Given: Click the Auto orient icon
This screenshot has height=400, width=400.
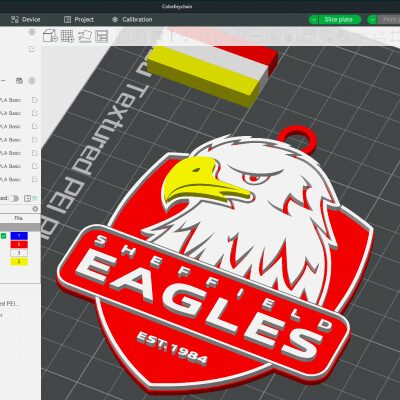Looking at the screenshot, I should point(85,36).
